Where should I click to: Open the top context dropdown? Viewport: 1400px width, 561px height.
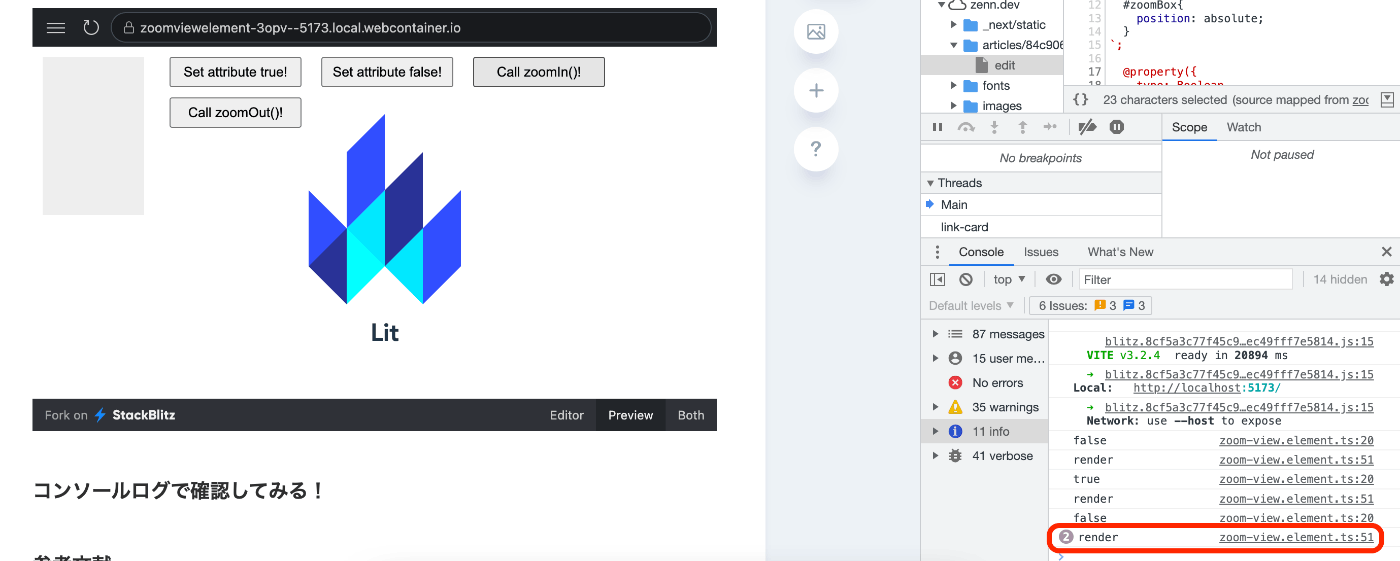(x=1009, y=279)
